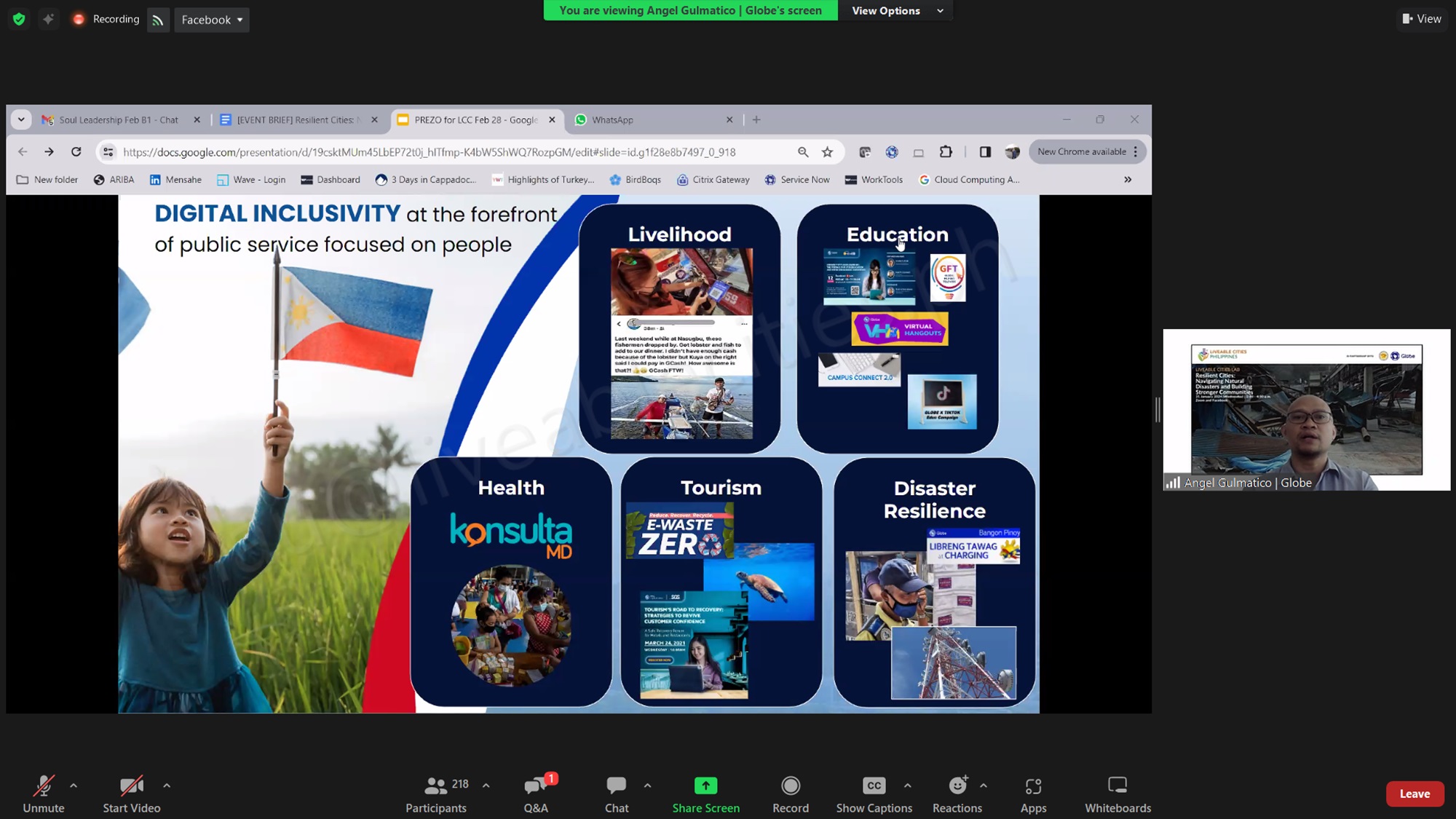Open the Reactions menu
This screenshot has height=819, width=1456.
click(x=957, y=794)
